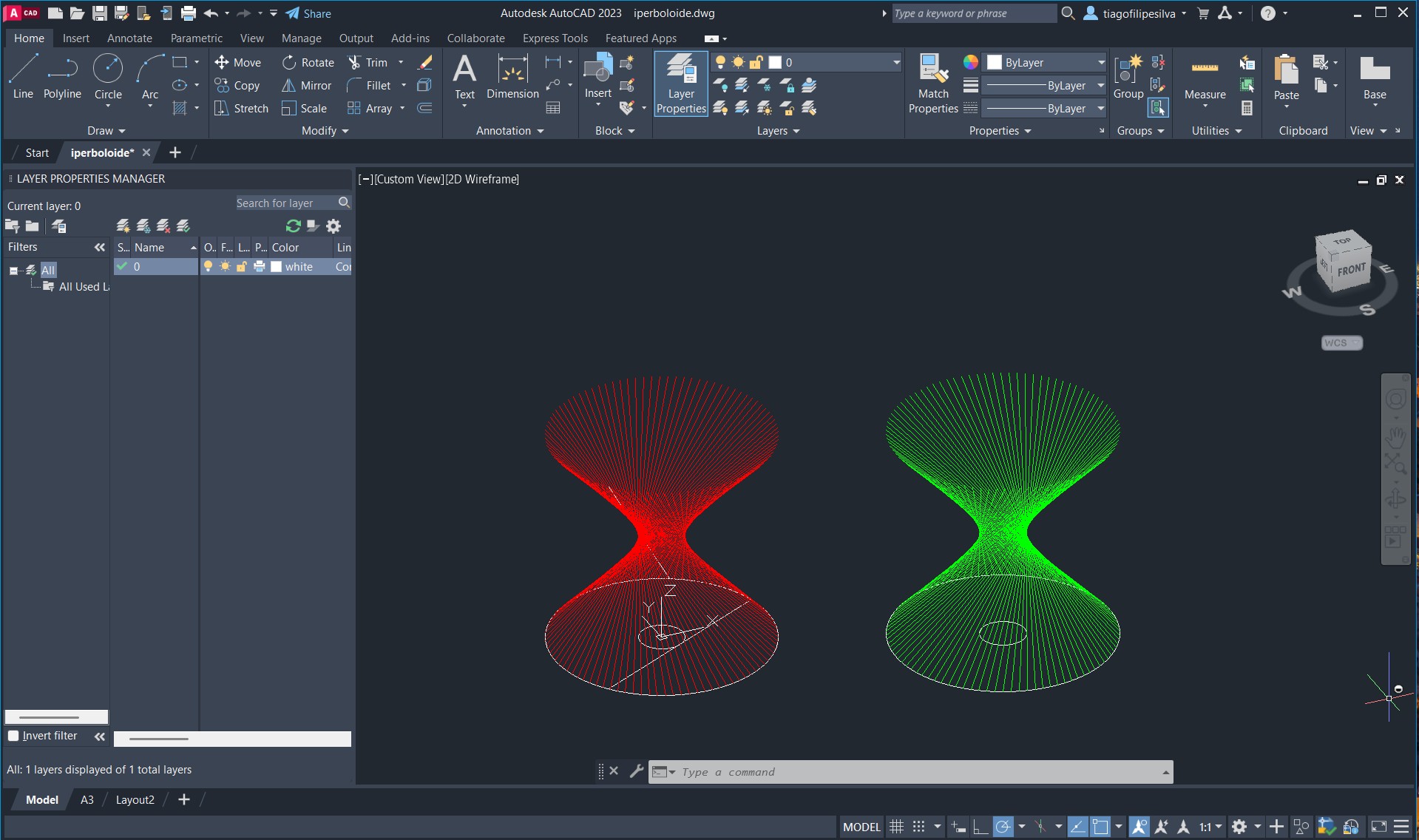Image resolution: width=1419 pixels, height=840 pixels.
Task: Open Layer Properties manager
Action: pos(681,84)
